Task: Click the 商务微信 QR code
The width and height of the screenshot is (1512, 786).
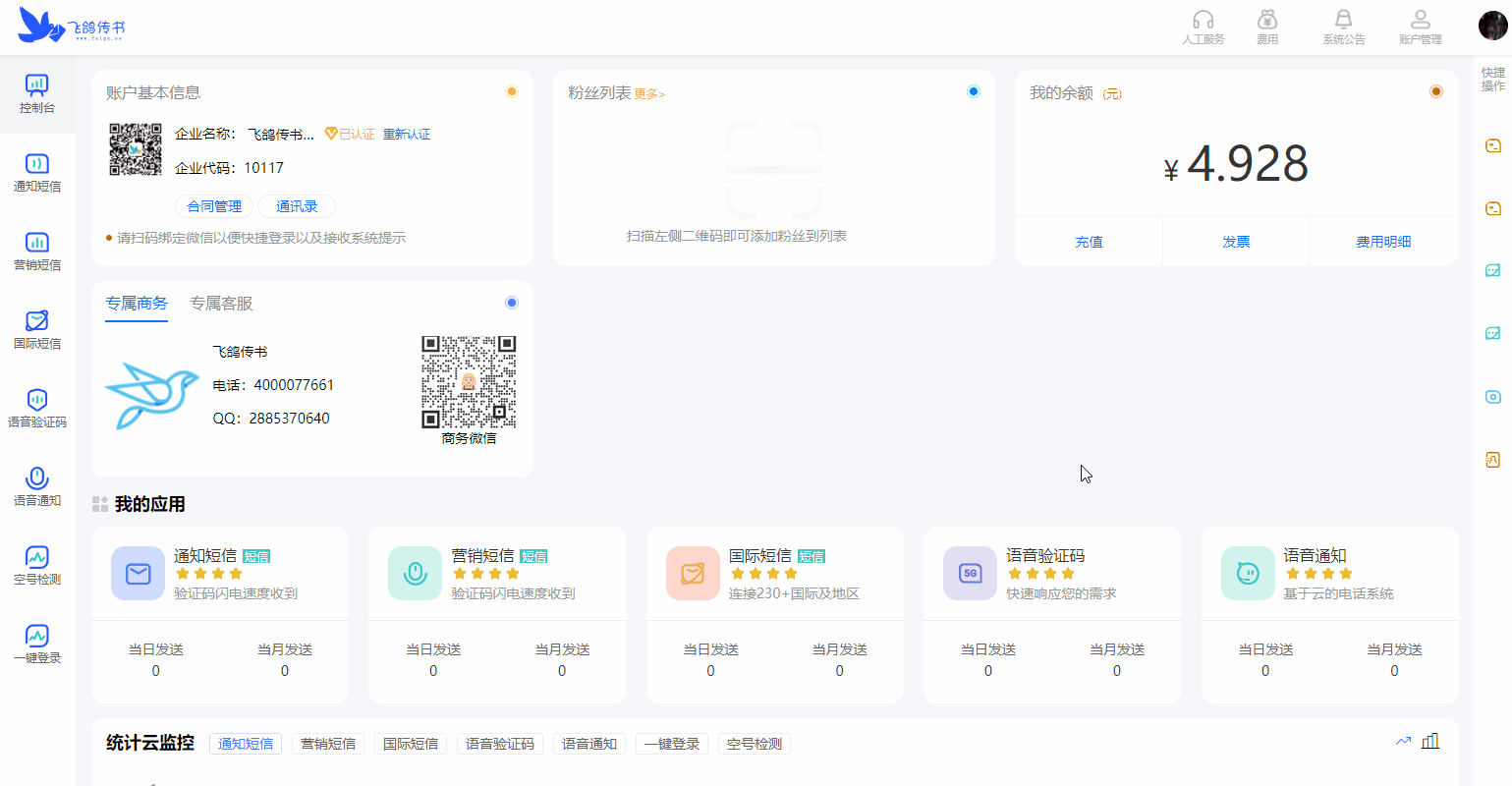Action: (469, 382)
